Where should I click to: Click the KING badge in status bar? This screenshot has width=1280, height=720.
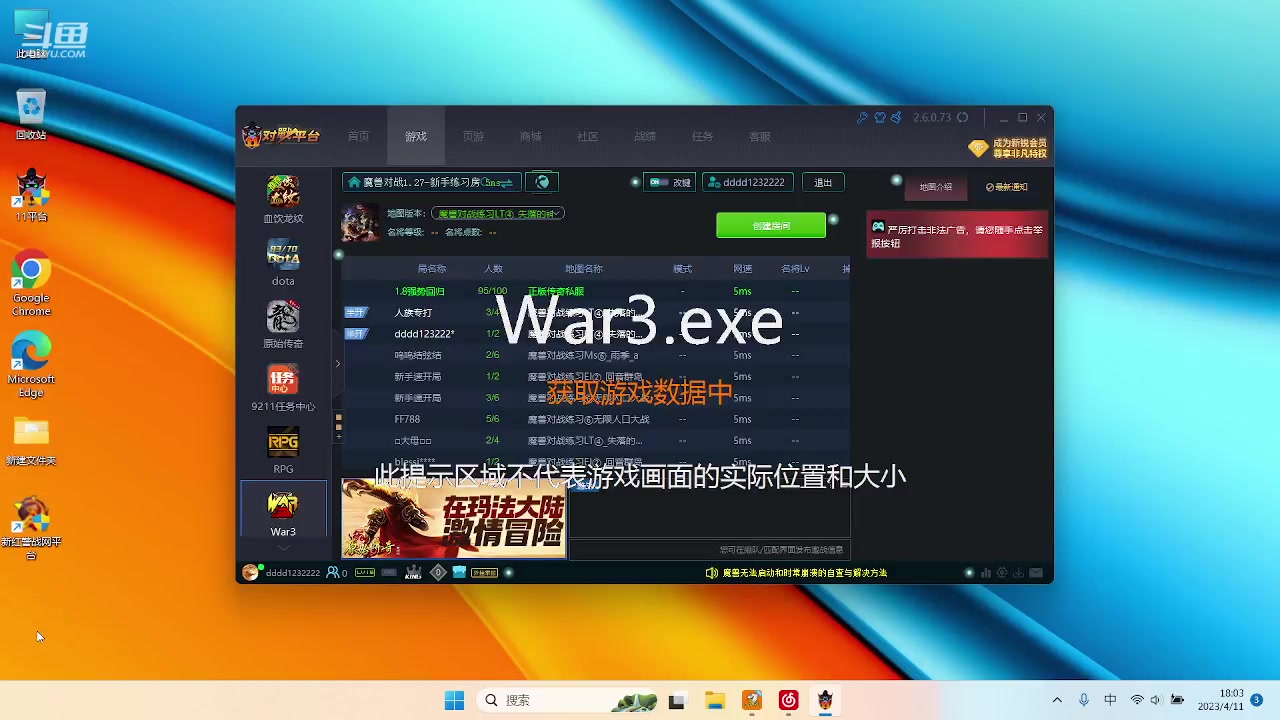tap(413, 573)
